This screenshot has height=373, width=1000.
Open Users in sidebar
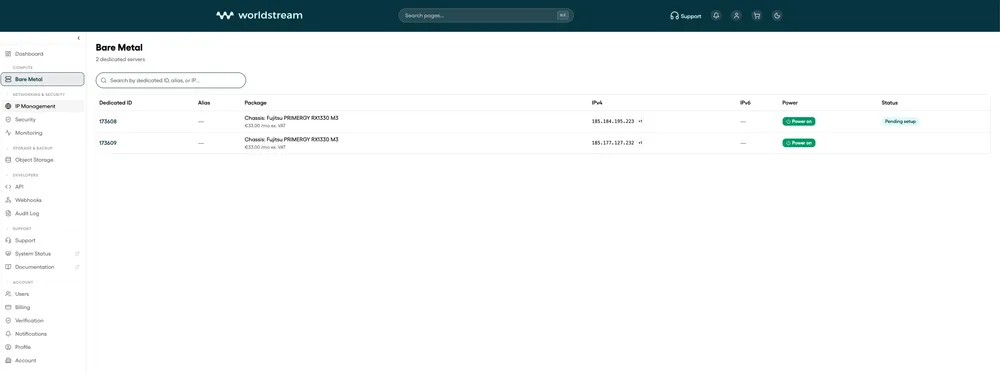coord(42,293)
